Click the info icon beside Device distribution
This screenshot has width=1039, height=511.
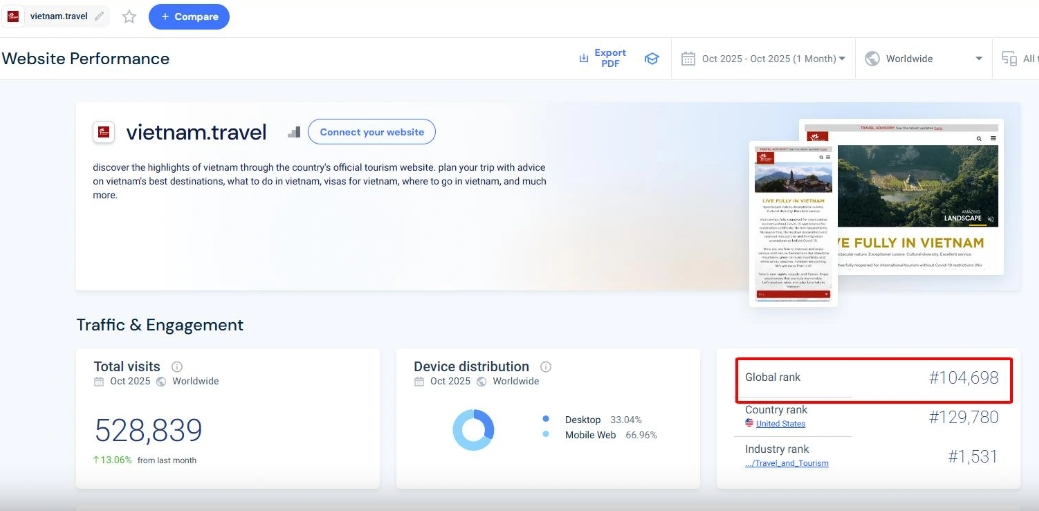(546, 367)
